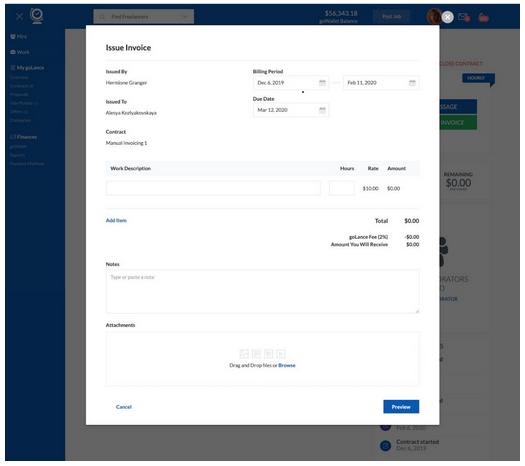Click the Notes text area
Image resolution: width=525 pixels, height=466 pixels.
(x=262, y=292)
